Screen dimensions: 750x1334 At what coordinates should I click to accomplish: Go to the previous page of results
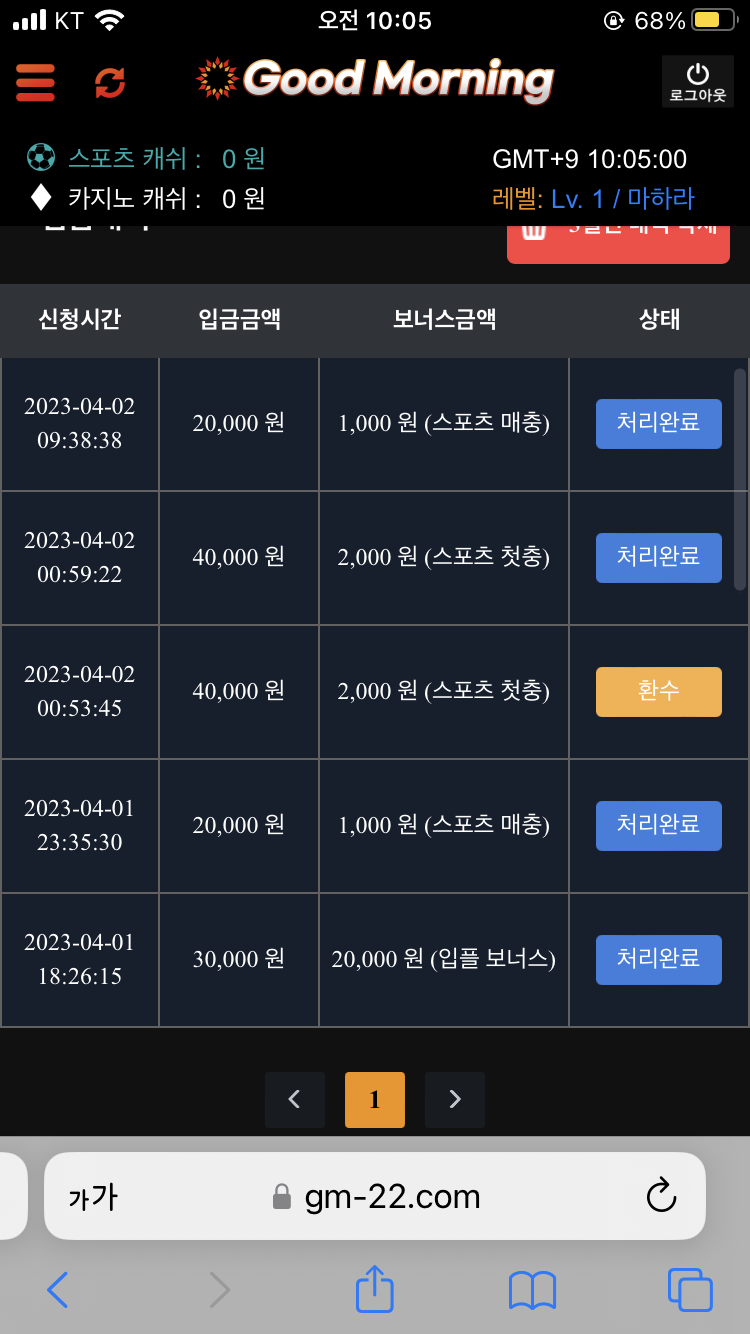pyautogui.click(x=295, y=1100)
